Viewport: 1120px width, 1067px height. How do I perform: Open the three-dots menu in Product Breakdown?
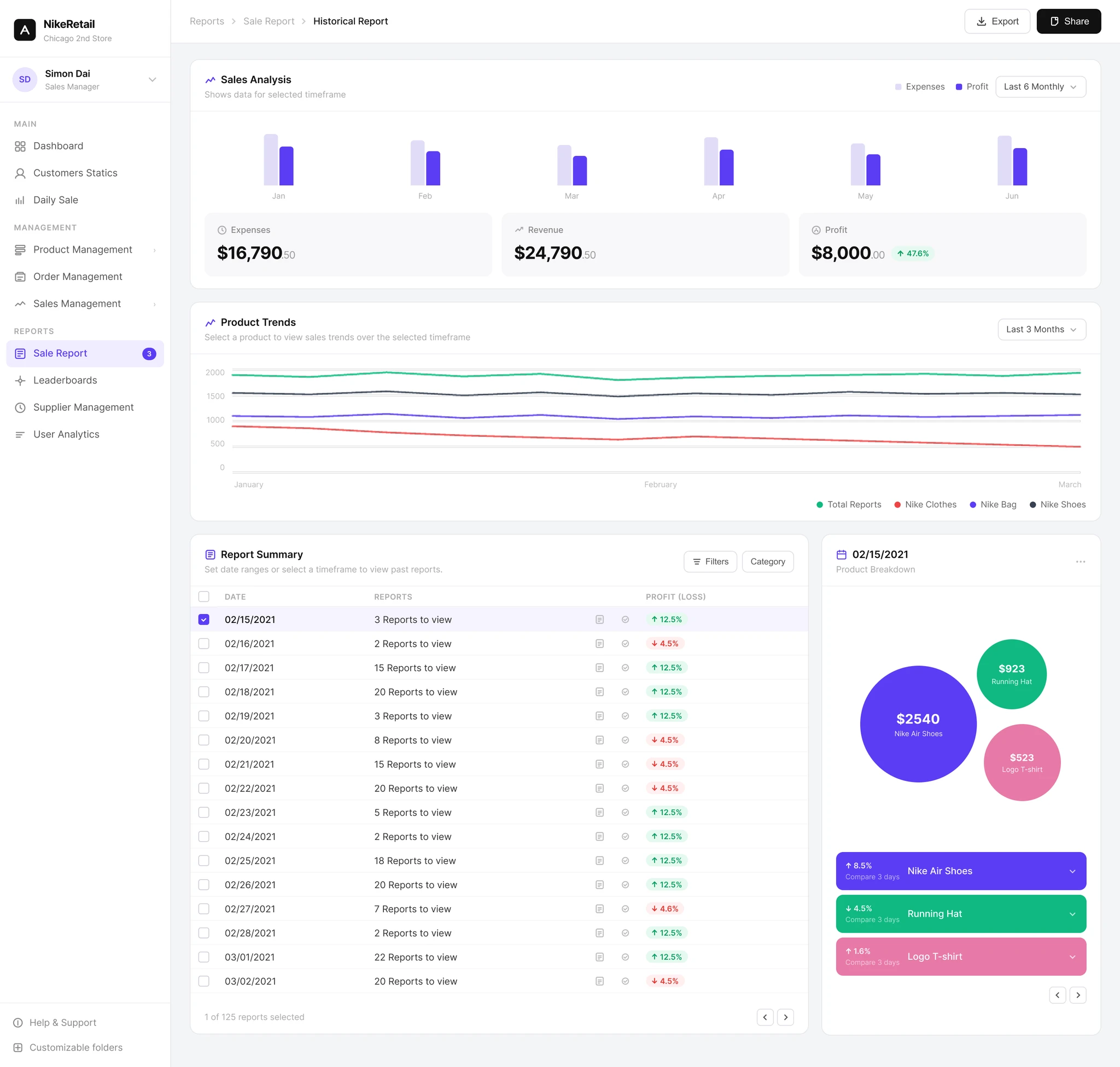pos(1080,562)
